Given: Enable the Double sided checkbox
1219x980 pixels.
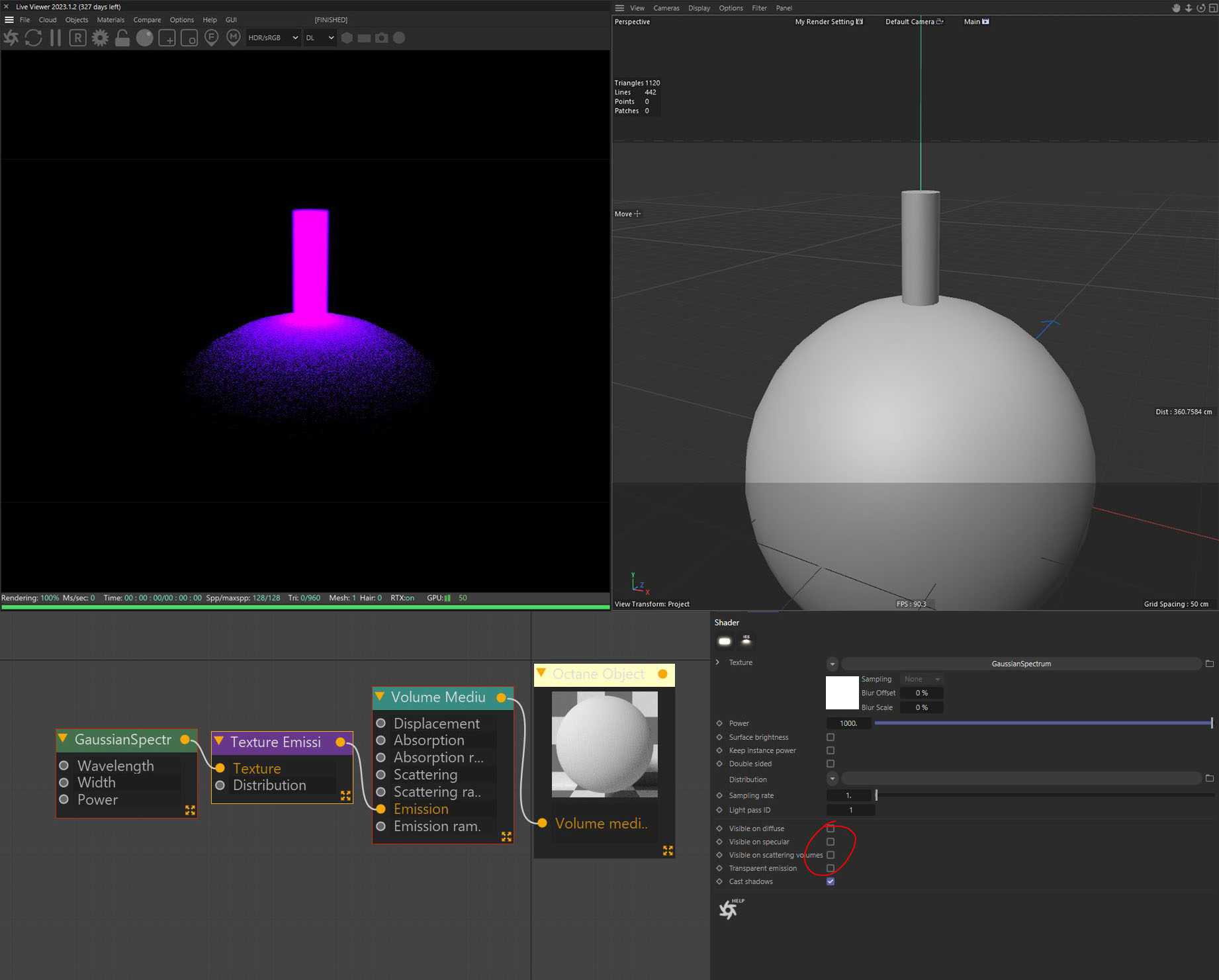Looking at the screenshot, I should [831, 764].
